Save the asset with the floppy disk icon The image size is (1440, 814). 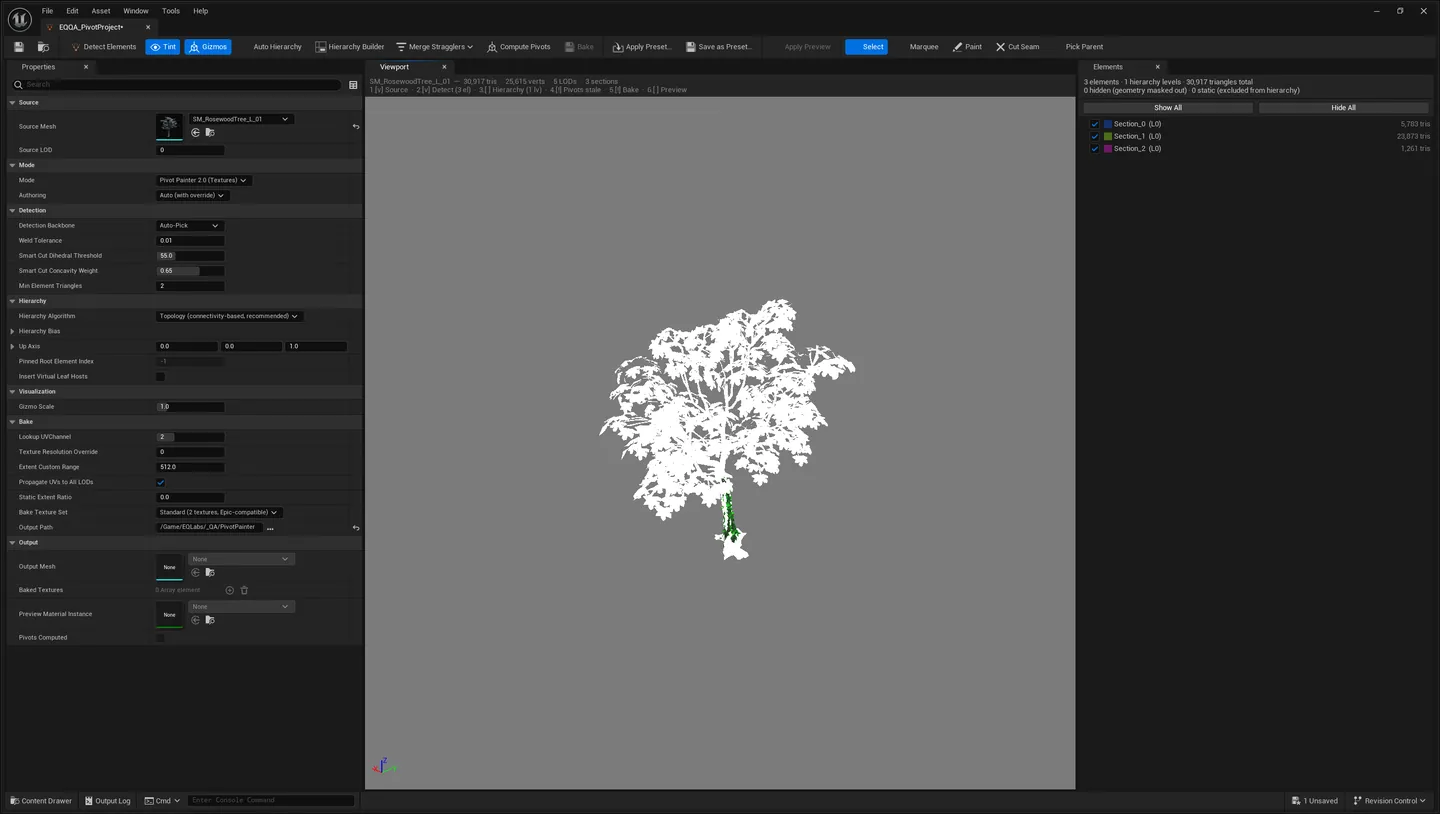(18, 47)
